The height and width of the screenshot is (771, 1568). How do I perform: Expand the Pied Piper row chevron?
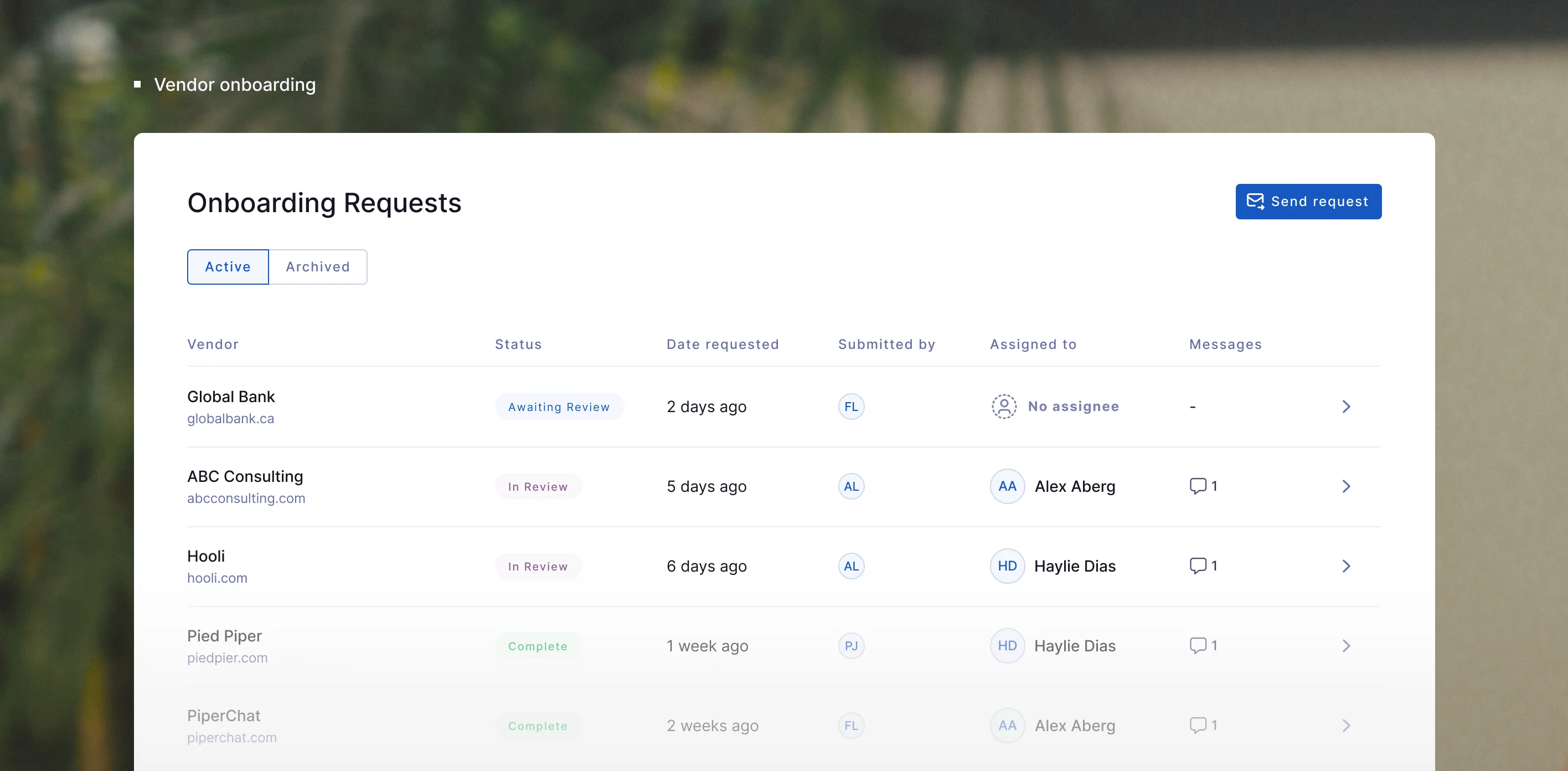[x=1346, y=645]
